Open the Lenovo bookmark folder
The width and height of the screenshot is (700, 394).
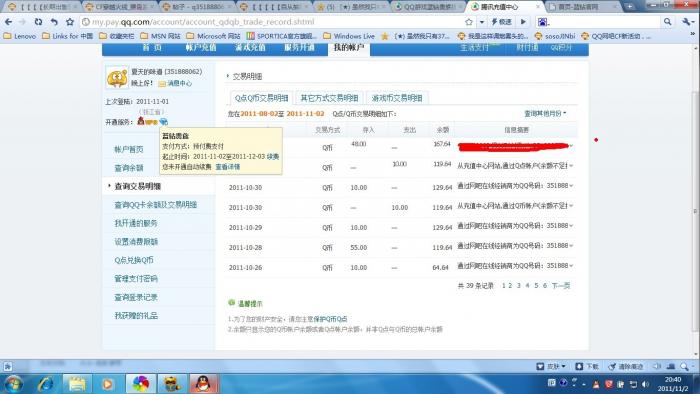20,36
